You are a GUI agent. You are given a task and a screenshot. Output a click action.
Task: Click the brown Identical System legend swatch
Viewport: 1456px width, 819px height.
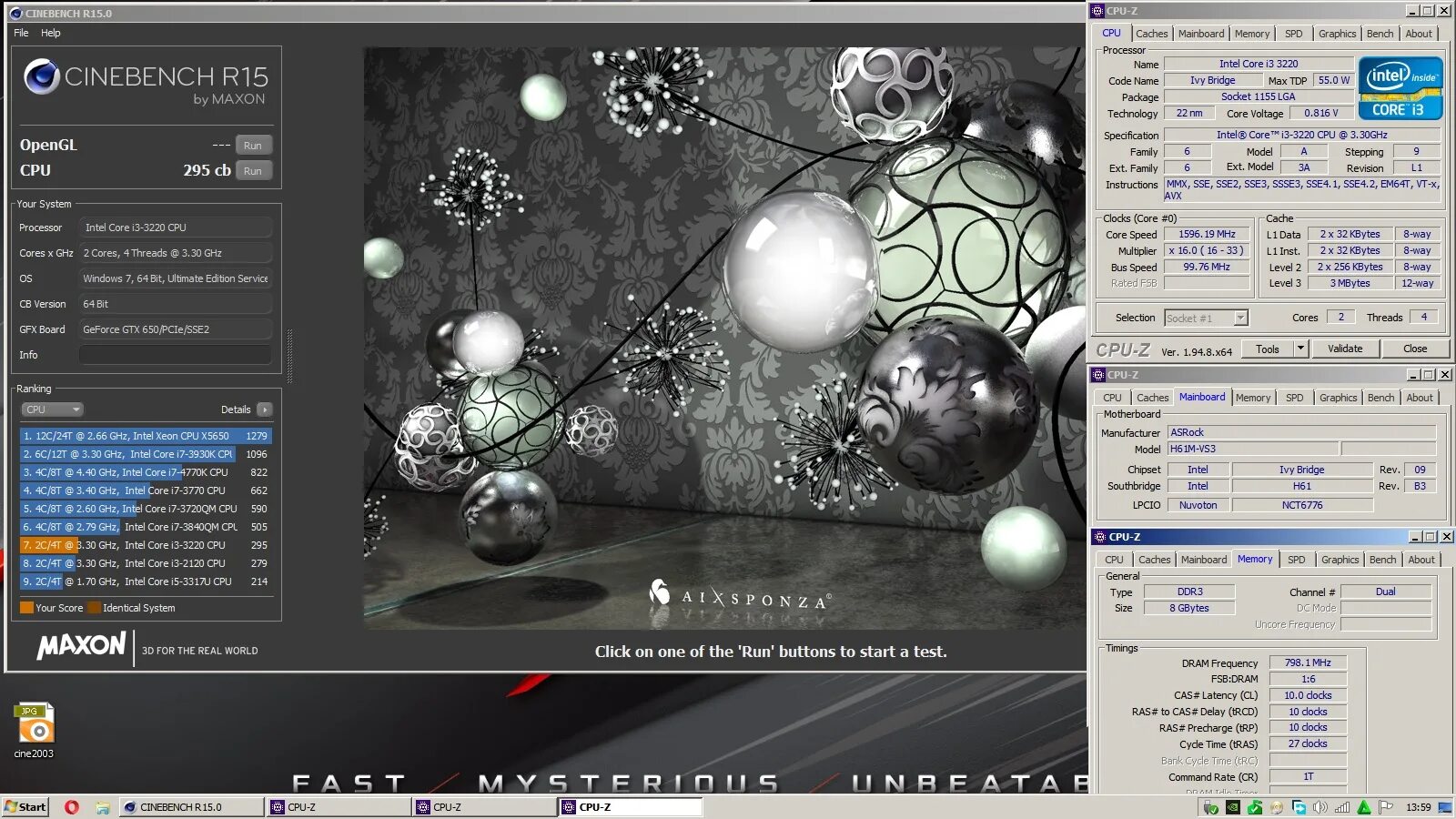pyautogui.click(x=94, y=608)
